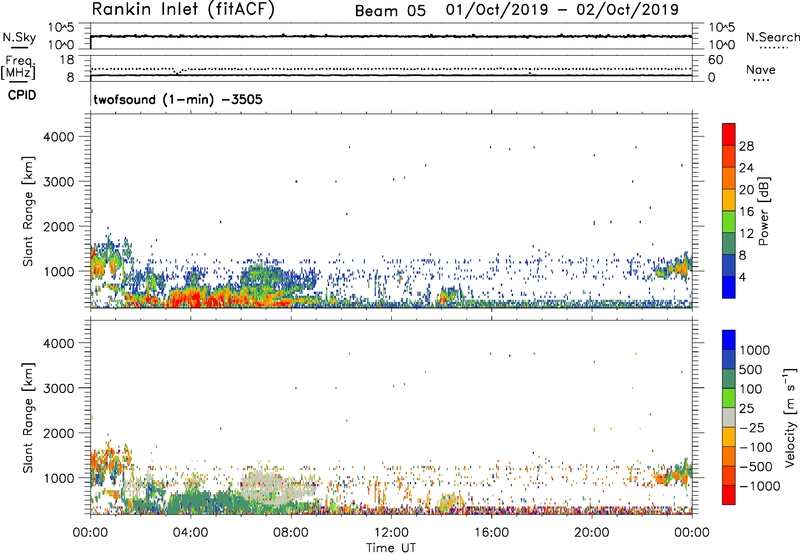
Task: Click the '08:00' time axis label
Action: [x=291, y=533]
